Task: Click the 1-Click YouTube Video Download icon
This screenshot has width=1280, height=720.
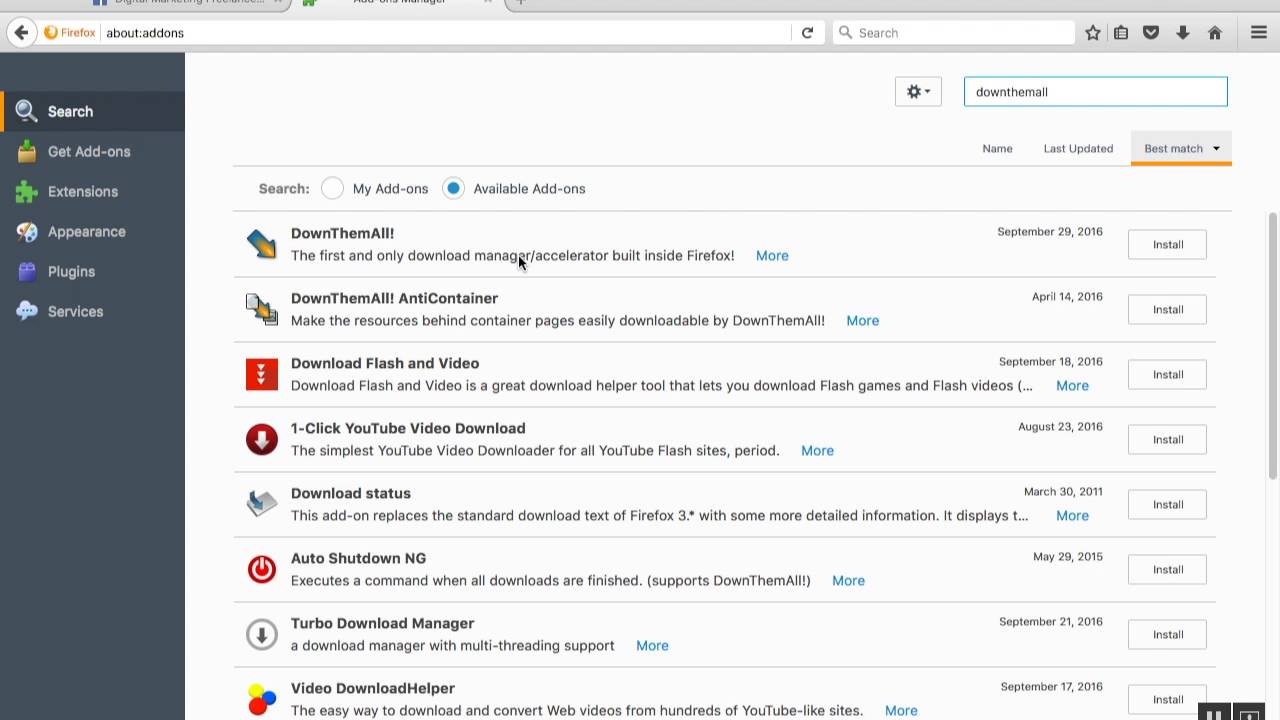Action: pos(261,439)
